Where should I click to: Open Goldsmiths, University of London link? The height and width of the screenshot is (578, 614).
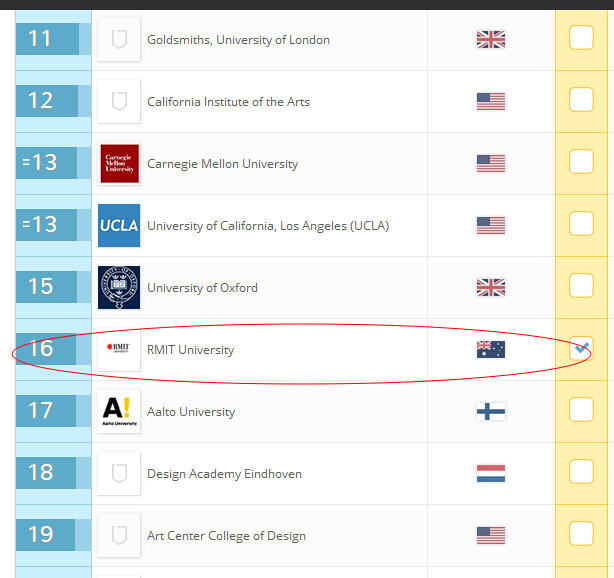click(x=238, y=40)
